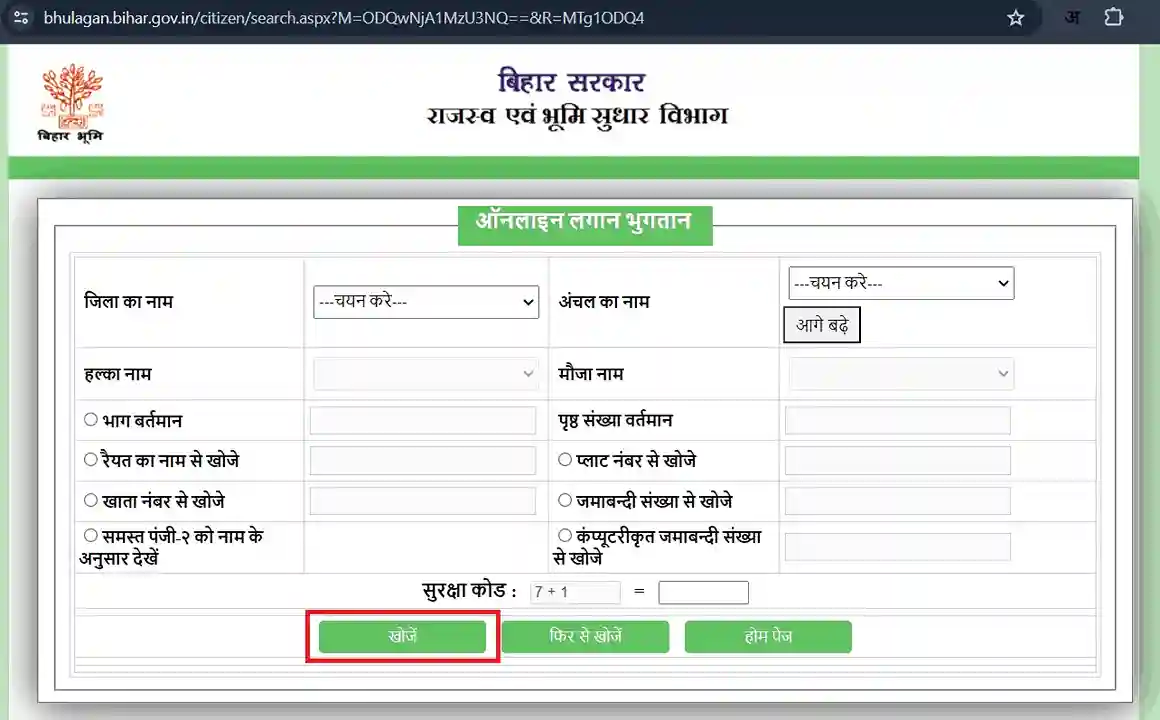Click the 7 + 1 captcha box
This screenshot has width=1160, height=720.
(x=575, y=592)
